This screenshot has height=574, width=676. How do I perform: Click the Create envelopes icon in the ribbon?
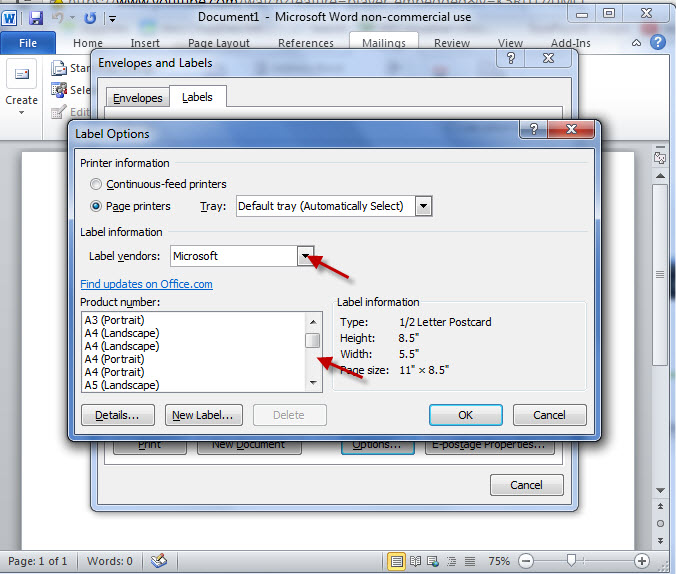22,74
